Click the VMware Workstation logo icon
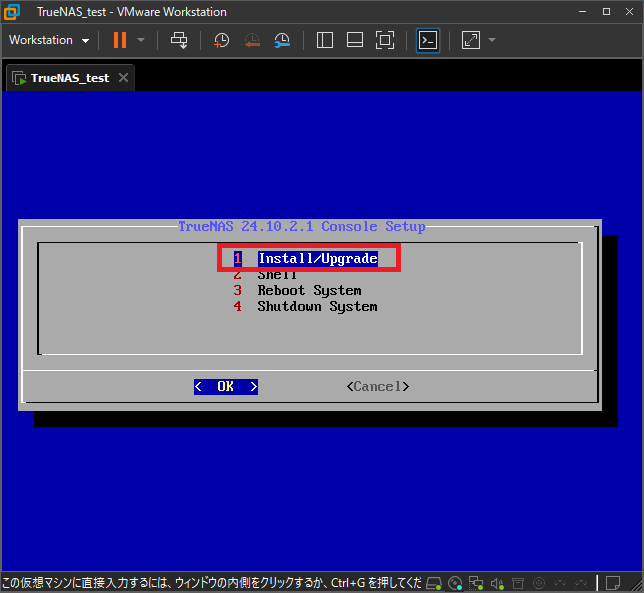Screen dimensions: 644x593 (12, 12)
